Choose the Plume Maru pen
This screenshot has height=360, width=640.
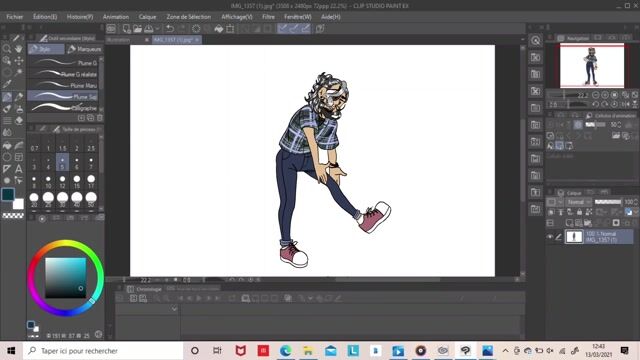click(62, 85)
